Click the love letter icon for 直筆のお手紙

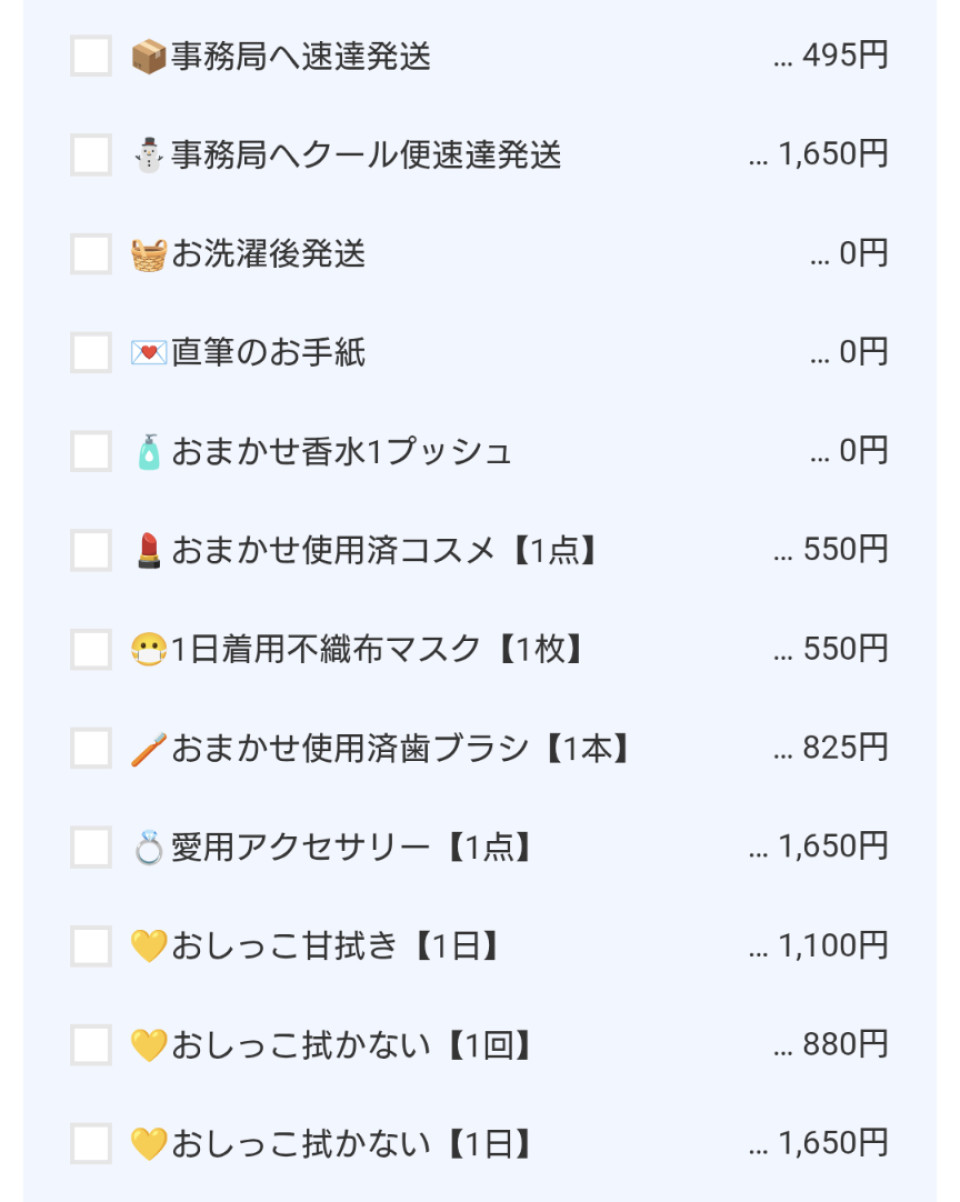[149, 353]
